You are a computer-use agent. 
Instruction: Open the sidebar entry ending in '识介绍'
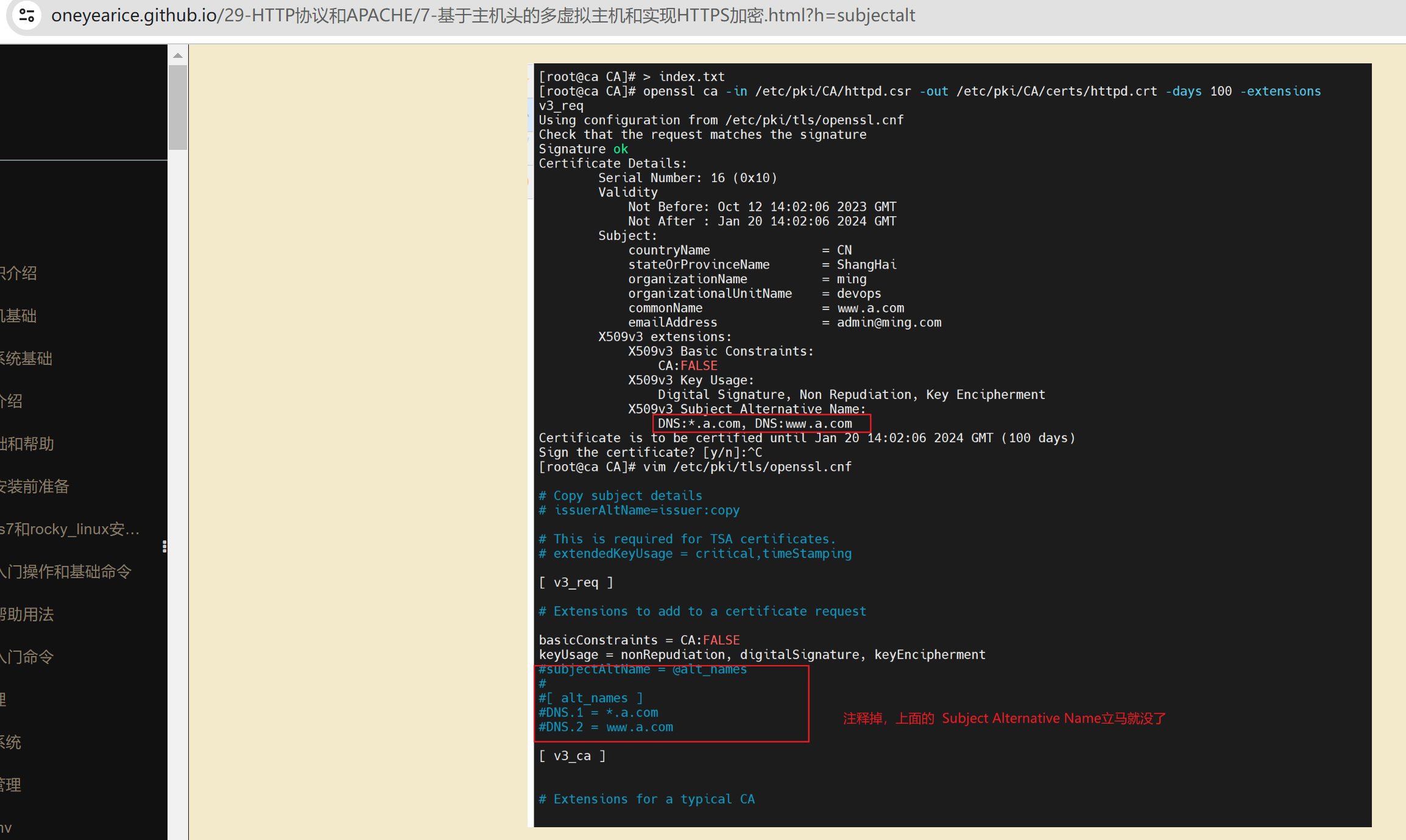point(18,274)
